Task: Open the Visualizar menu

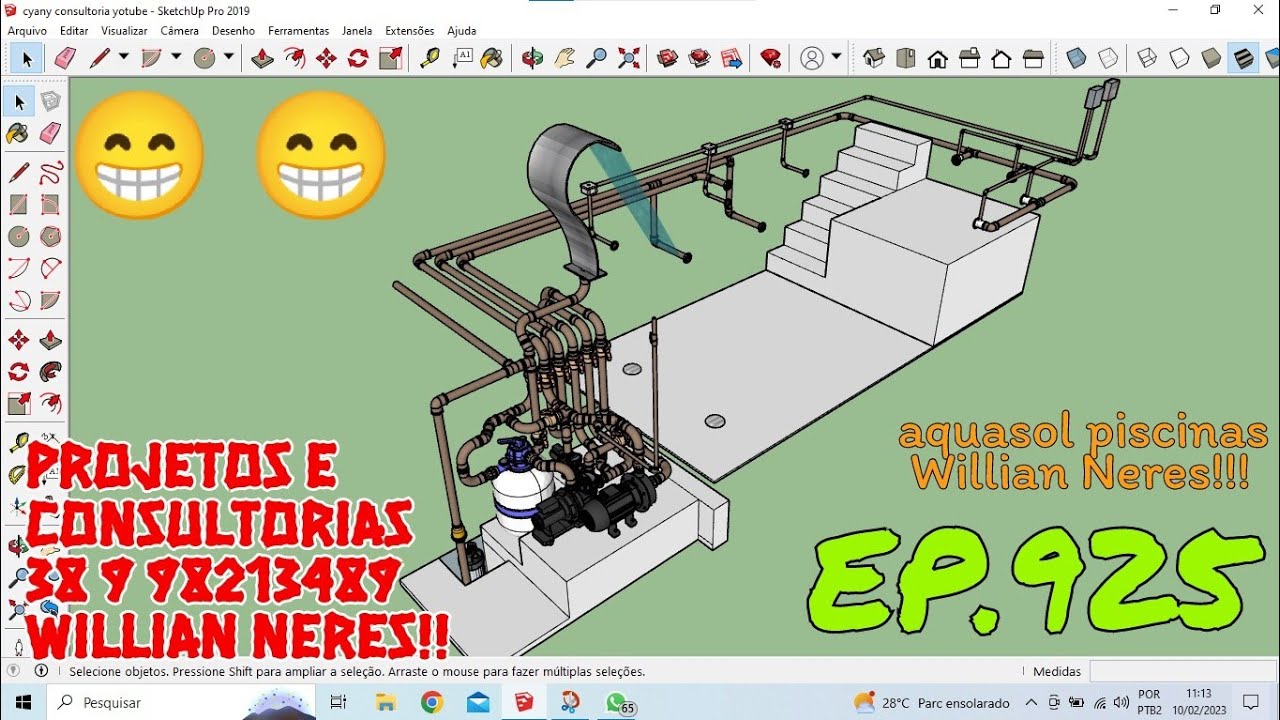Action: click(x=124, y=31)
